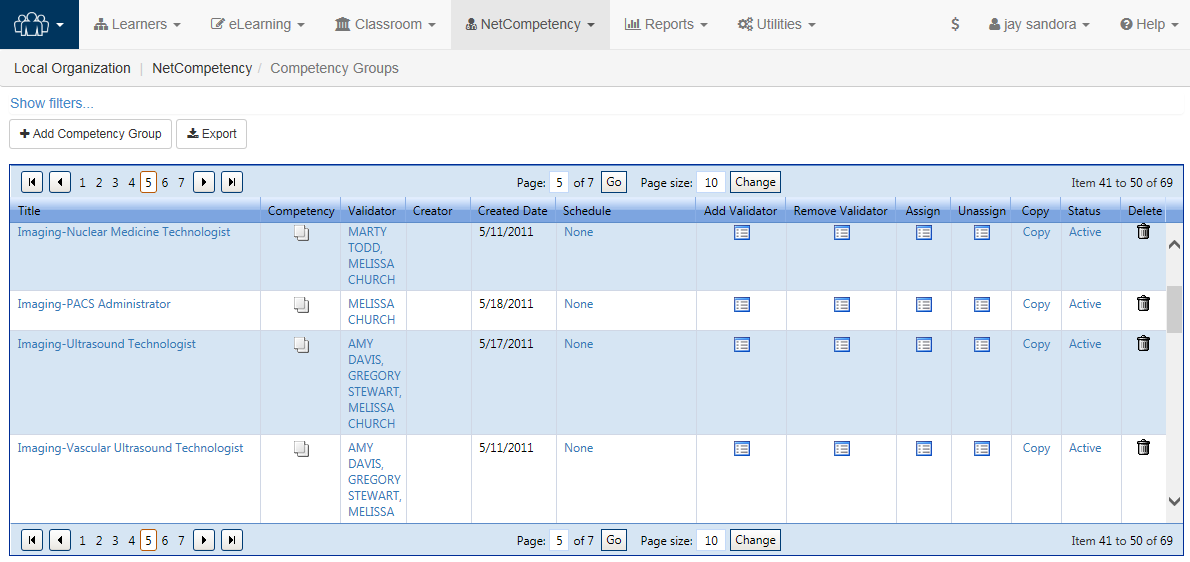Click Remove Validator icon for Imaging-Ultrasound Technologist
This screenshot has width=1190, height=562.
pos(842,344)
